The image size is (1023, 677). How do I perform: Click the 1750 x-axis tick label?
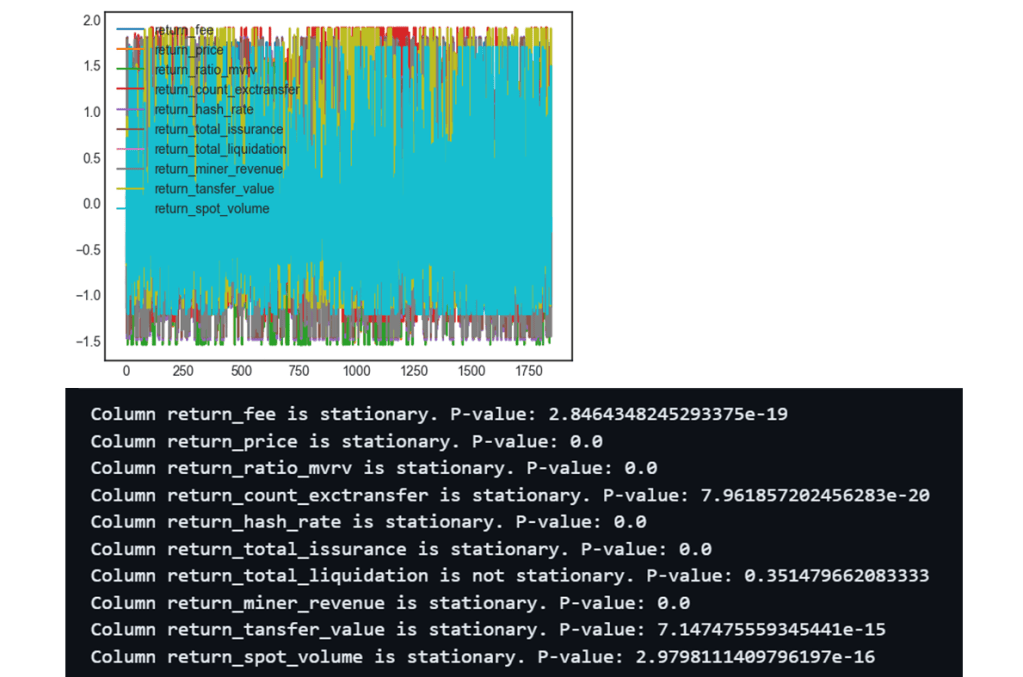point(529,371)
